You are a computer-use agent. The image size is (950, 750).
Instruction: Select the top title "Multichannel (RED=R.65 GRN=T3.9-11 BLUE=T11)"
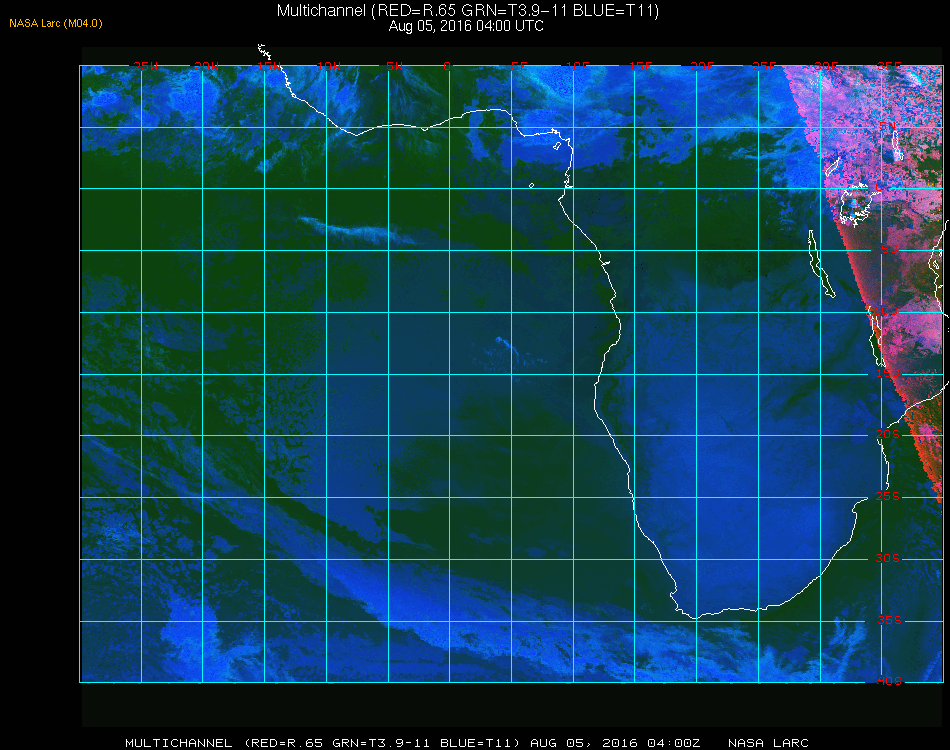tap(468, 11)
